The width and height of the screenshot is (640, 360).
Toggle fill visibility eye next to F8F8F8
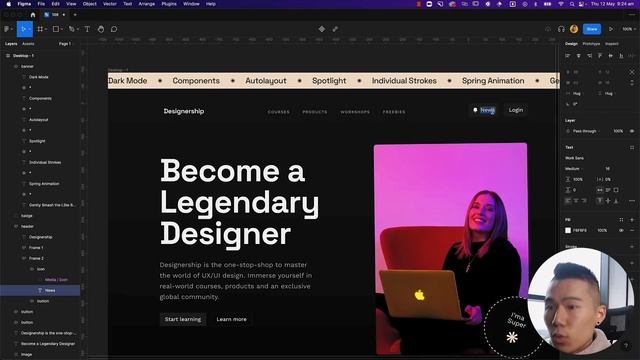(621, 230)
